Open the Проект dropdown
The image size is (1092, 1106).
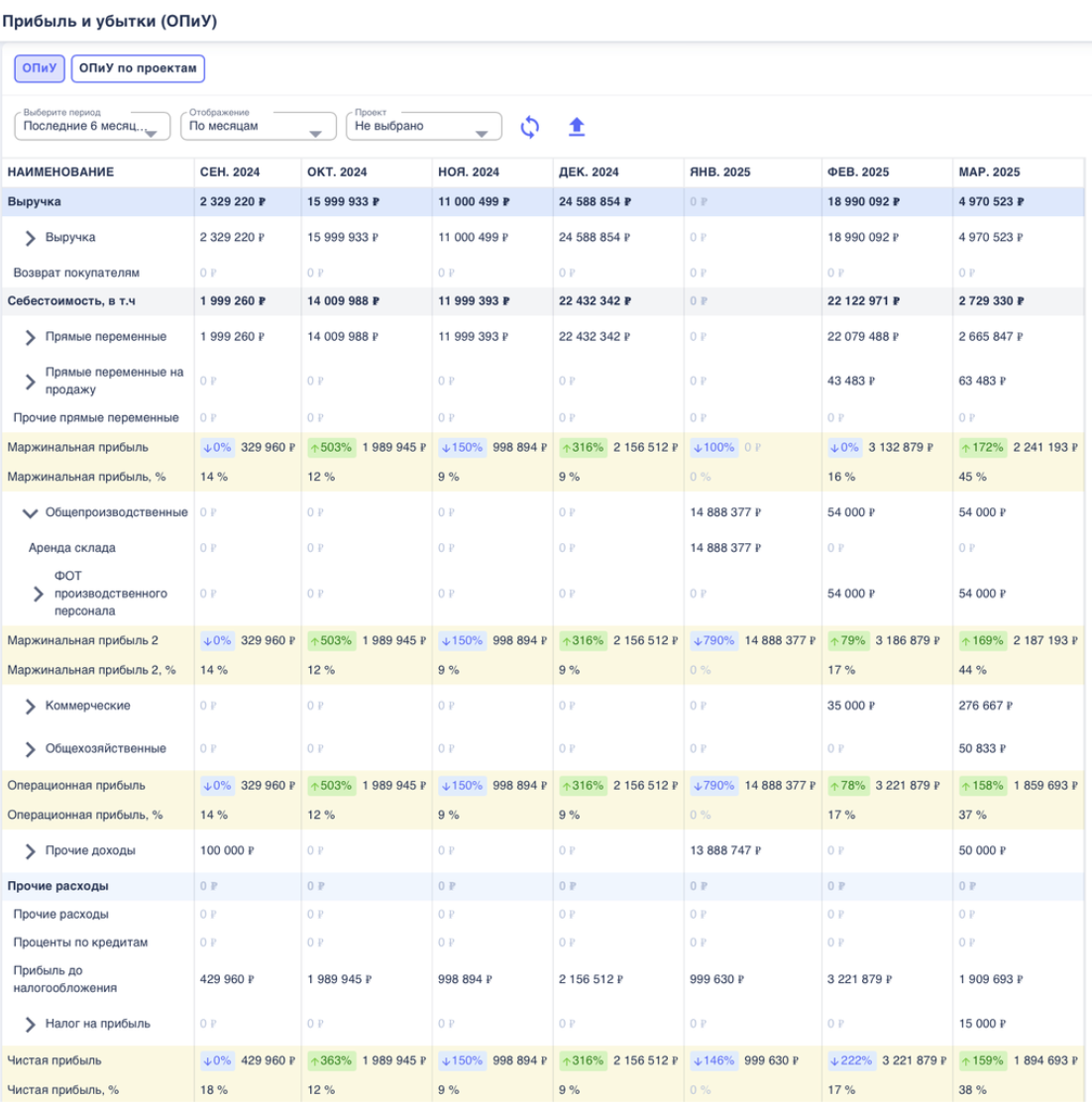(x=423, y=126)
